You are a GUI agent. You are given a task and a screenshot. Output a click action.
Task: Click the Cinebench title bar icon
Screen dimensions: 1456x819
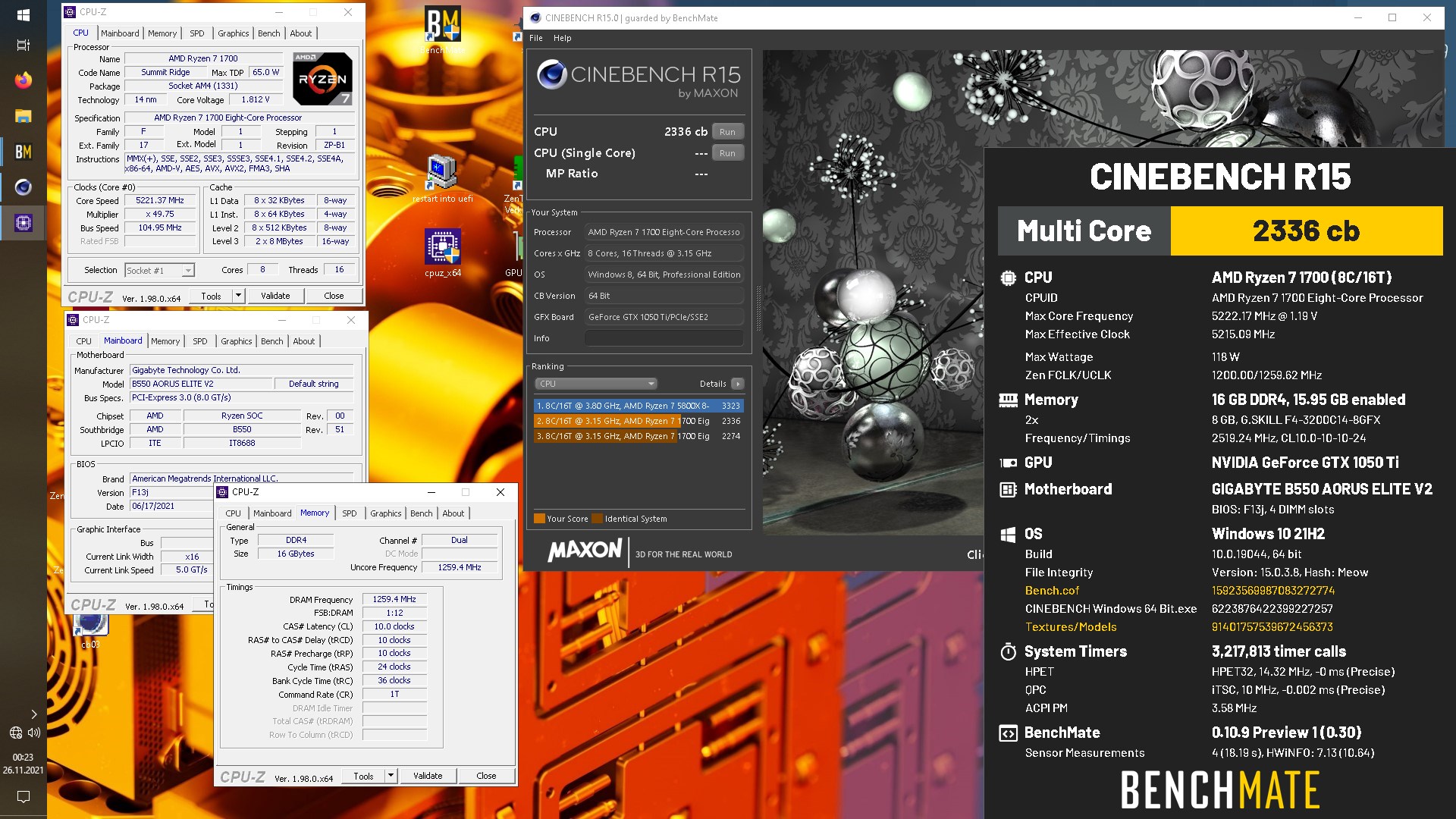(x=535, y=17)
